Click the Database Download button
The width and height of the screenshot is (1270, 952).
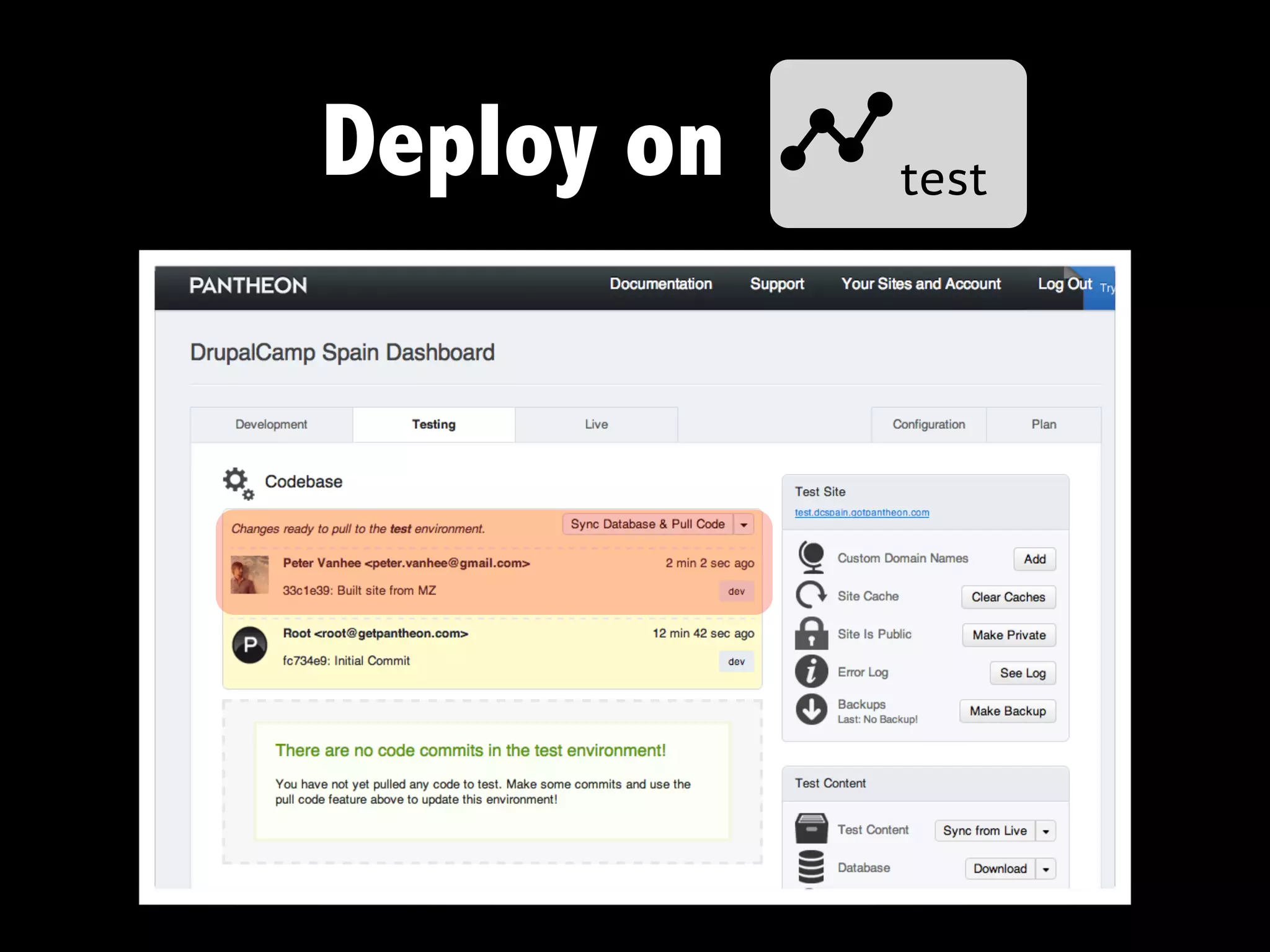tap(1000, 869)
